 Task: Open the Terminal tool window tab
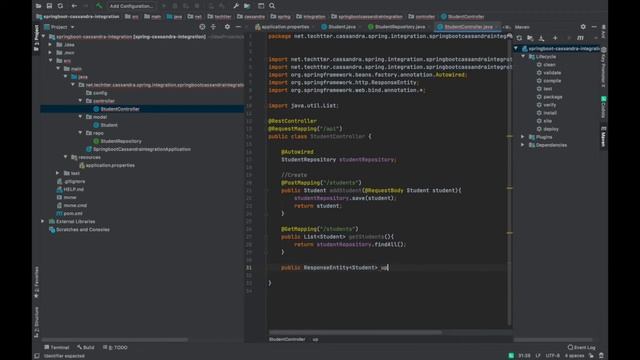(56, 347)
